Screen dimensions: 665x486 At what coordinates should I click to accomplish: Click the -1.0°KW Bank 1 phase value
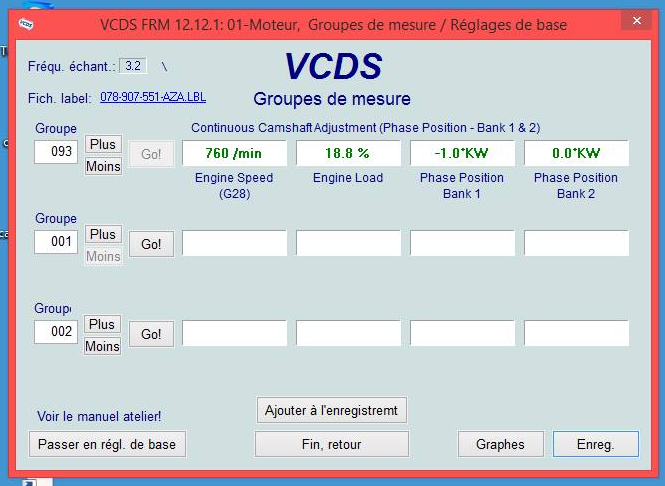click(462, 153)
